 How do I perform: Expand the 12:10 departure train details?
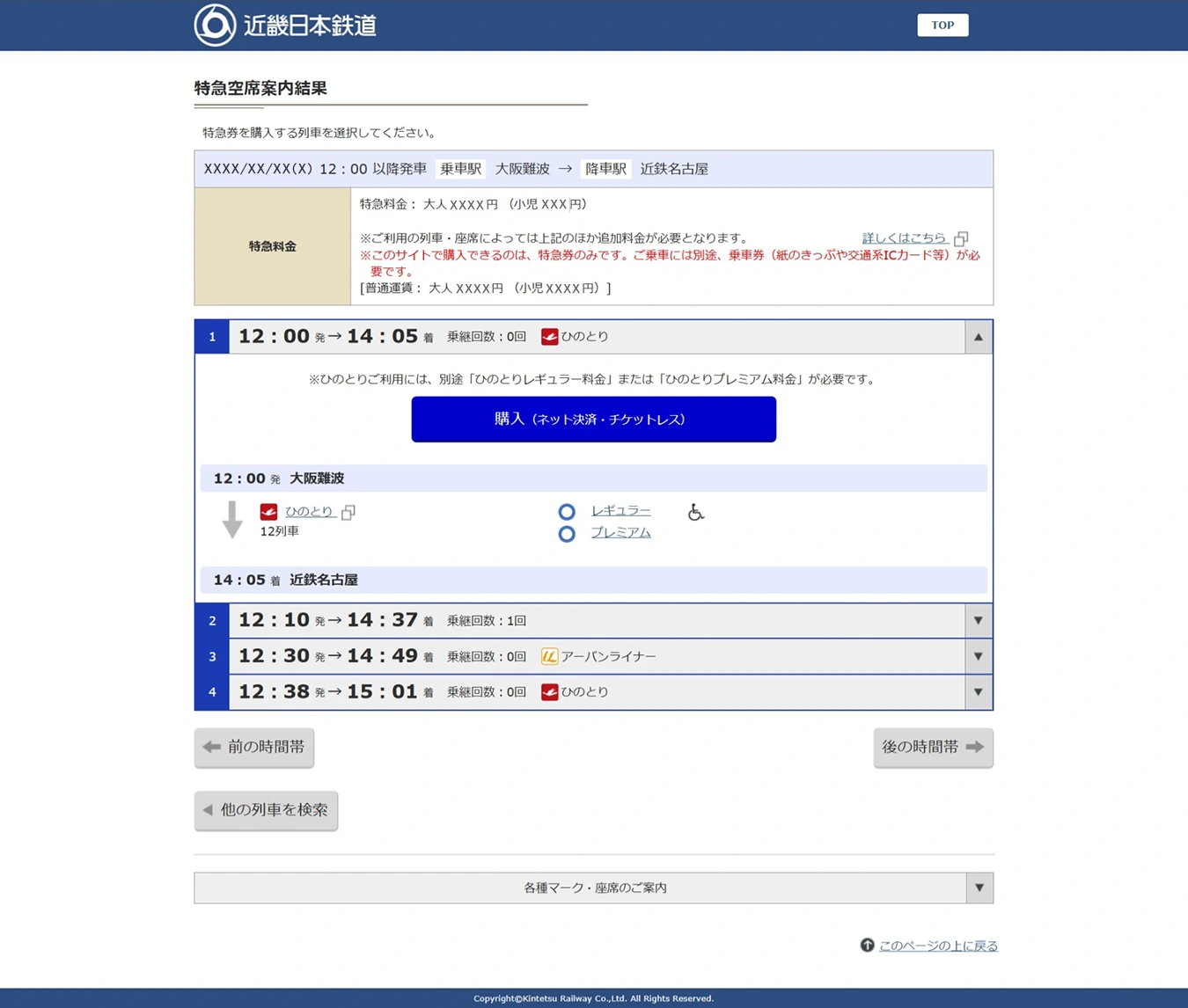coord(978,621)
